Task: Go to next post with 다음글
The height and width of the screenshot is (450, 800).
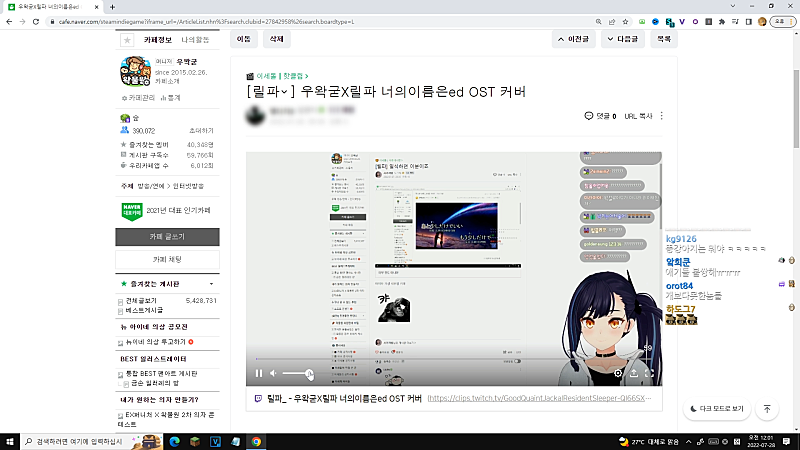Action: click(x=622, y=39)
